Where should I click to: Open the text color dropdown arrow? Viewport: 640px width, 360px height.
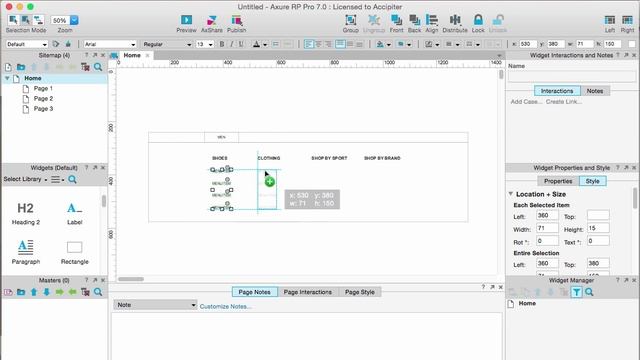tap(265, 44)
